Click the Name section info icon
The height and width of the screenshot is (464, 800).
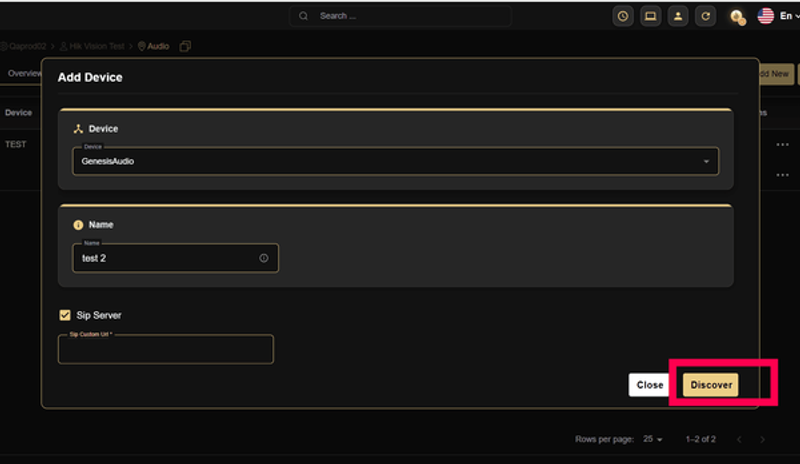tap(78, 225)
